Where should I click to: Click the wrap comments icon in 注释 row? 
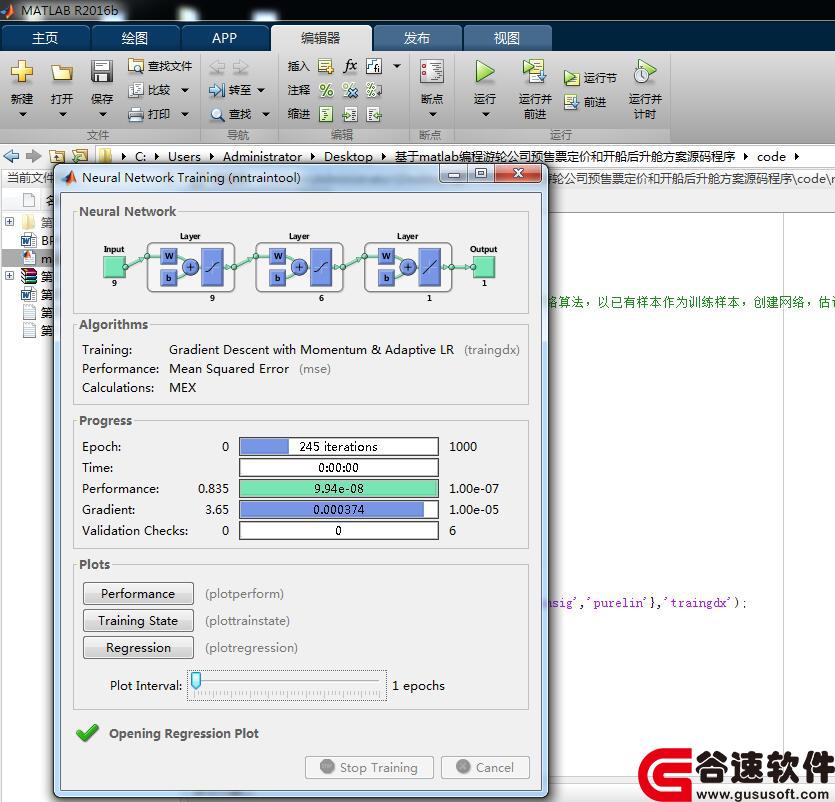tap(374, 90)
